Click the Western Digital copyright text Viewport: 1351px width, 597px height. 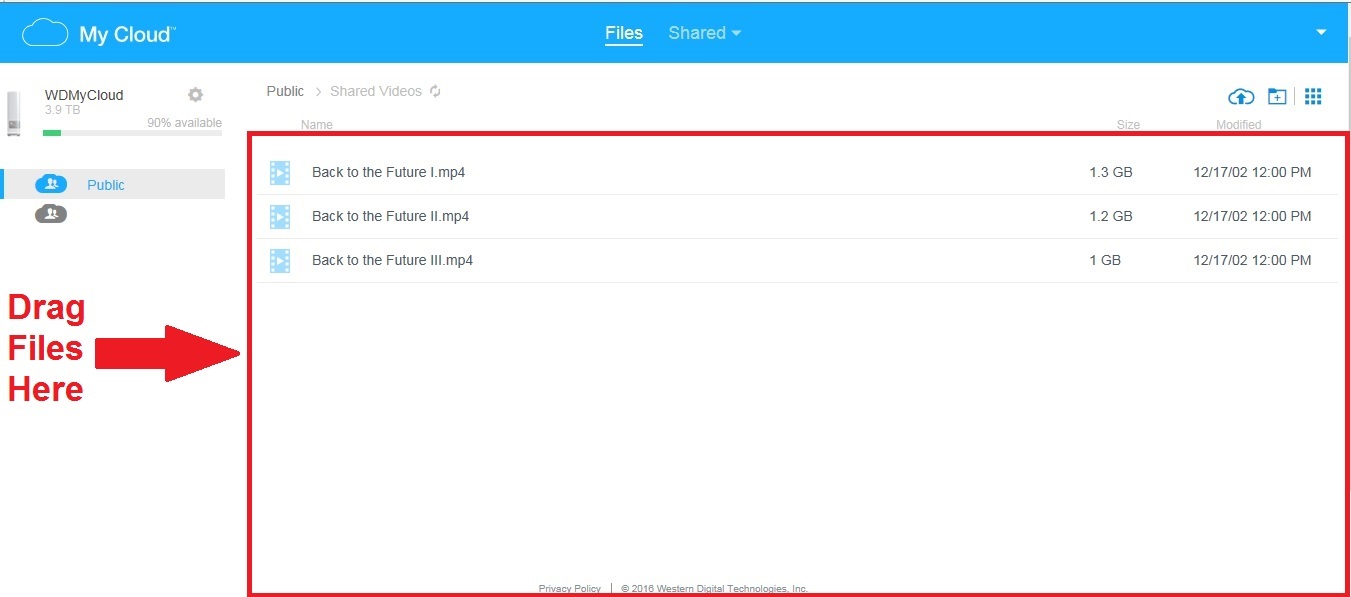coord(714,589)
